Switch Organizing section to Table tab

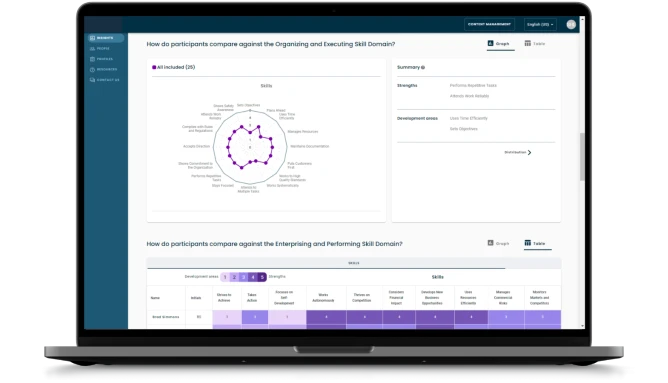(536, 44)
